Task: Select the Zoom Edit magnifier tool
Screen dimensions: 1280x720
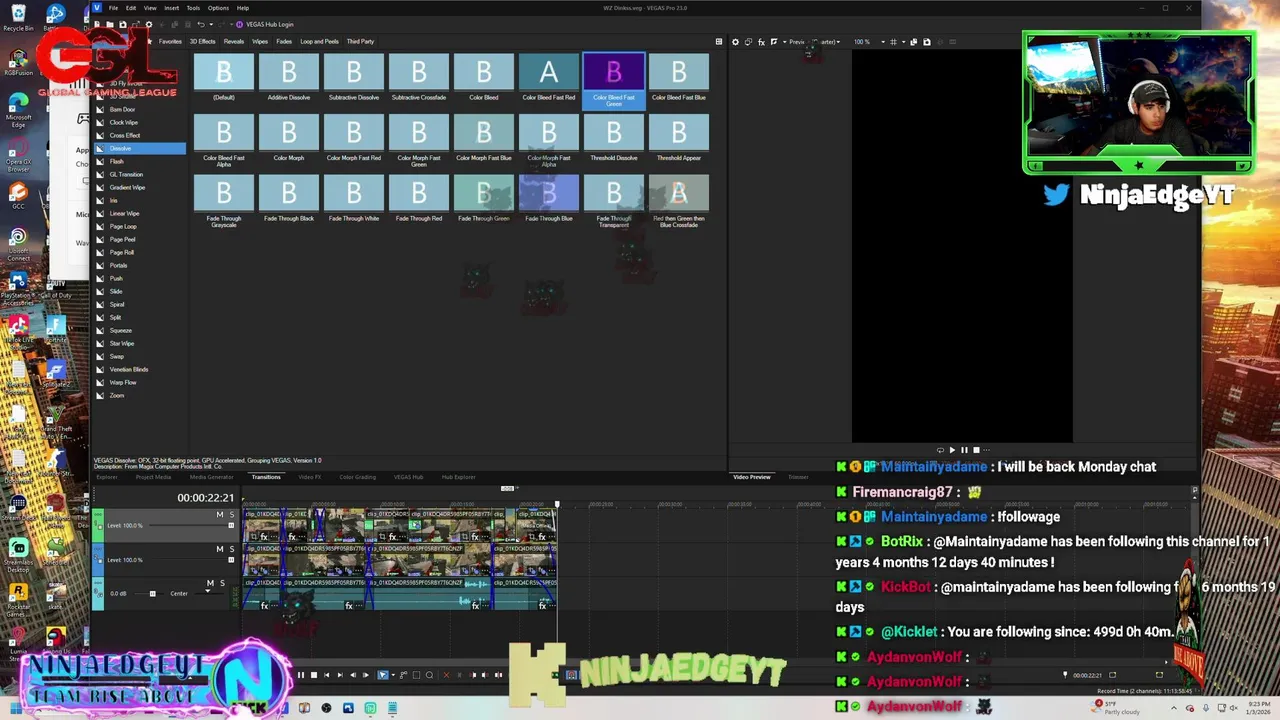Action: [x=429, y=675]
